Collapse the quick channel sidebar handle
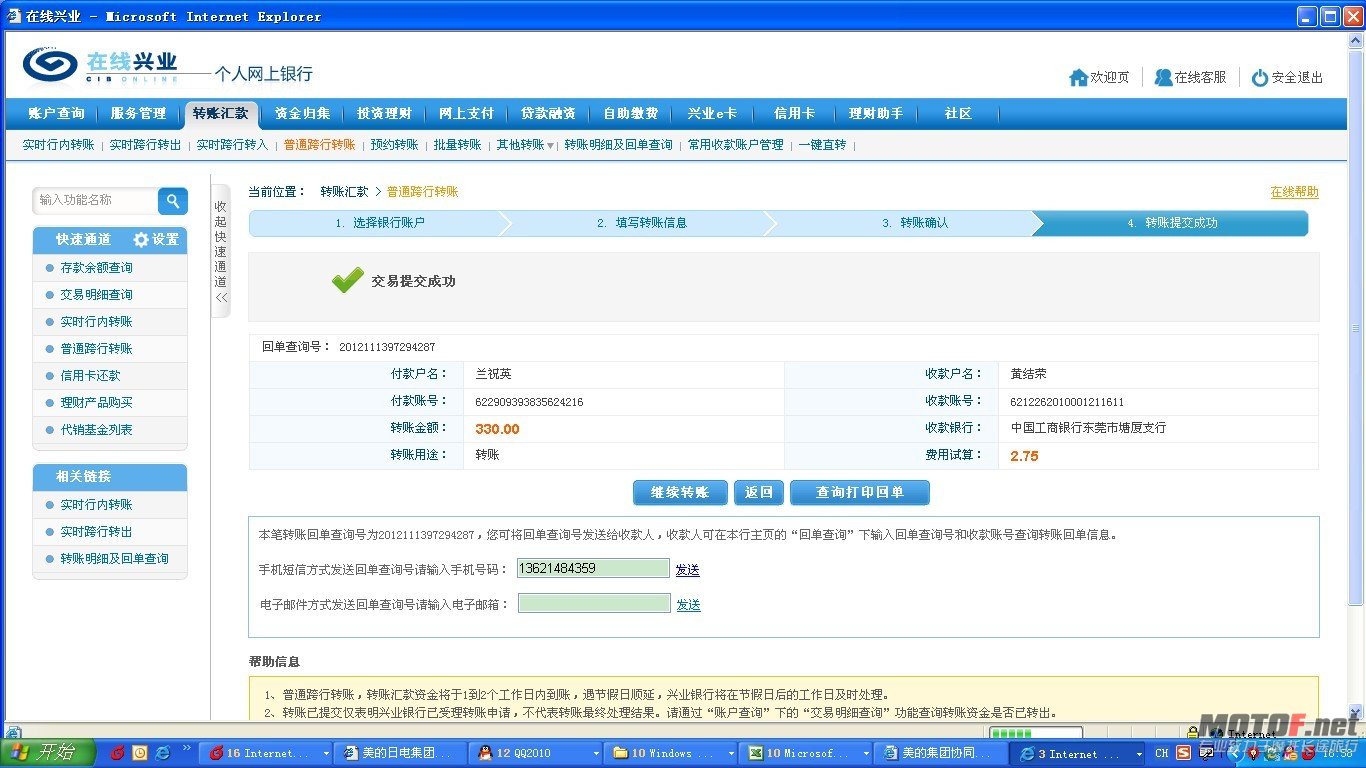The width and height of the screenshot is (1366, 768). point(221,251)
